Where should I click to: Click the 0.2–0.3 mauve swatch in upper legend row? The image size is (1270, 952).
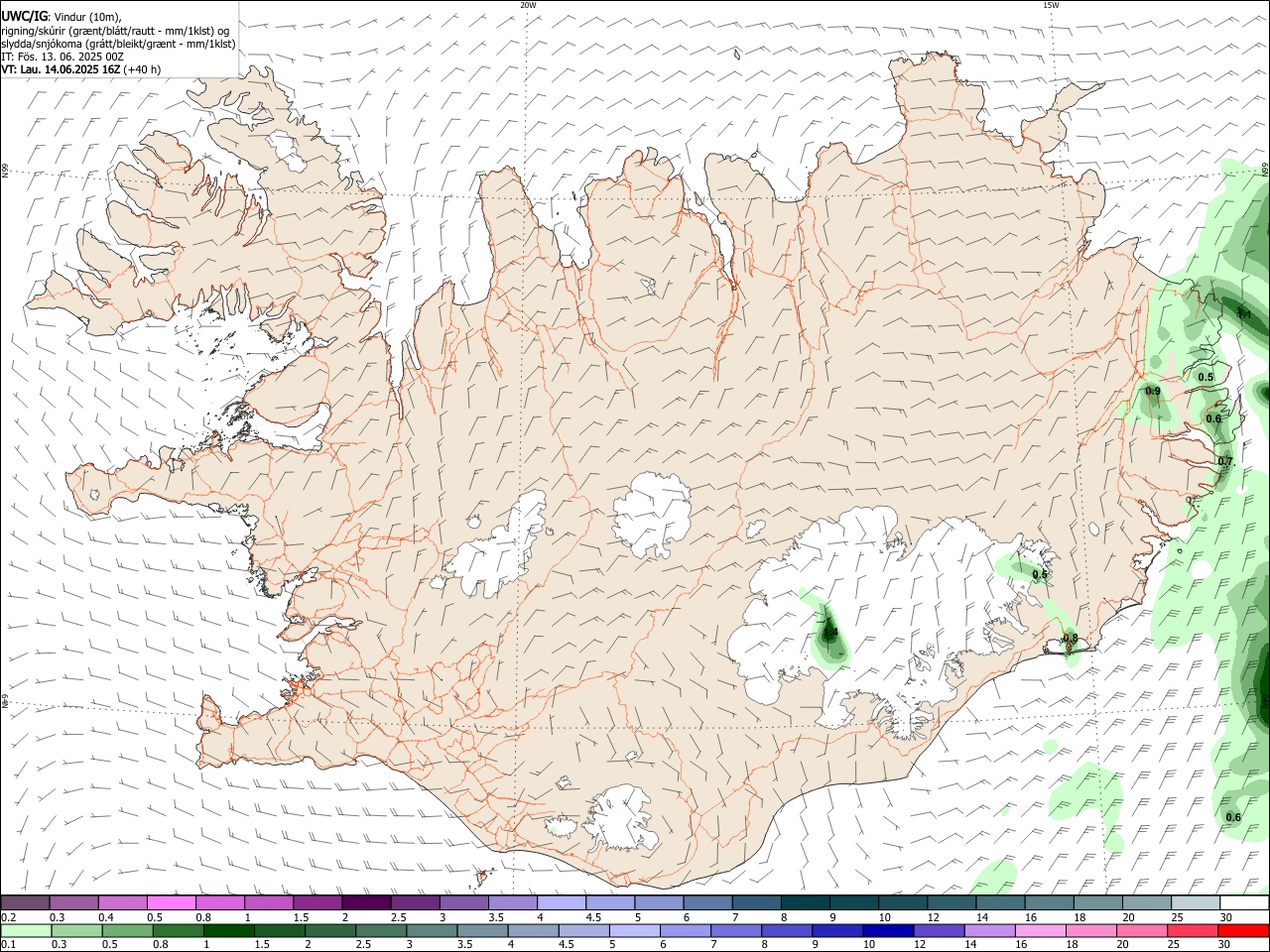click(25, 903)
